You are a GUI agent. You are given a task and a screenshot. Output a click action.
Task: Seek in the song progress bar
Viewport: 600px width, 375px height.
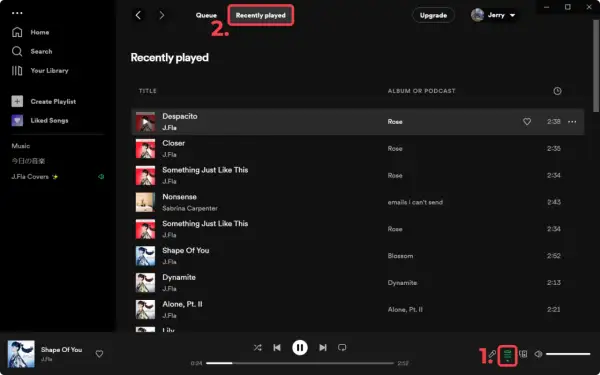click(300, 363)
